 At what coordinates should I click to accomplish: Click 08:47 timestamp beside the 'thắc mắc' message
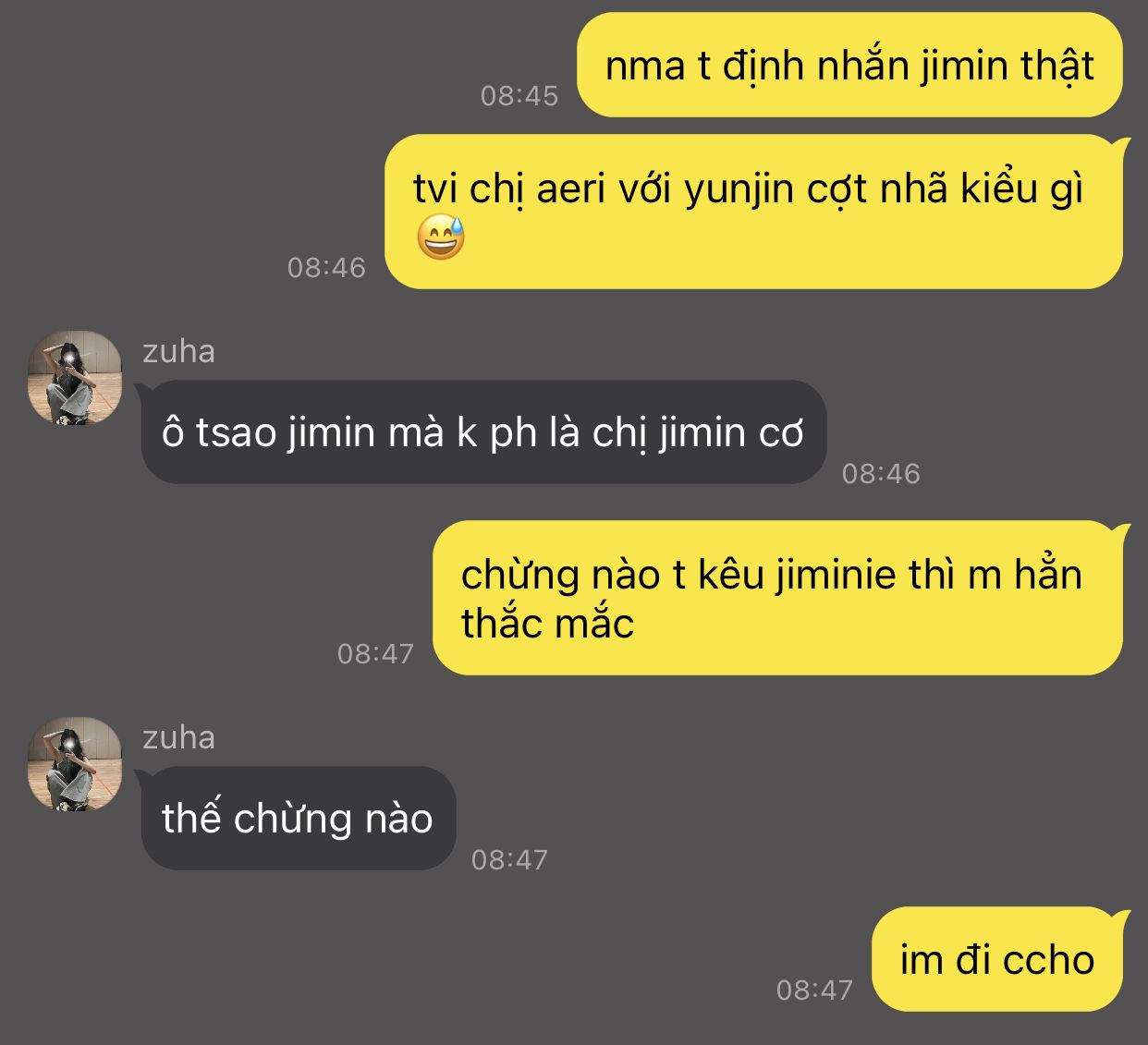375,654
